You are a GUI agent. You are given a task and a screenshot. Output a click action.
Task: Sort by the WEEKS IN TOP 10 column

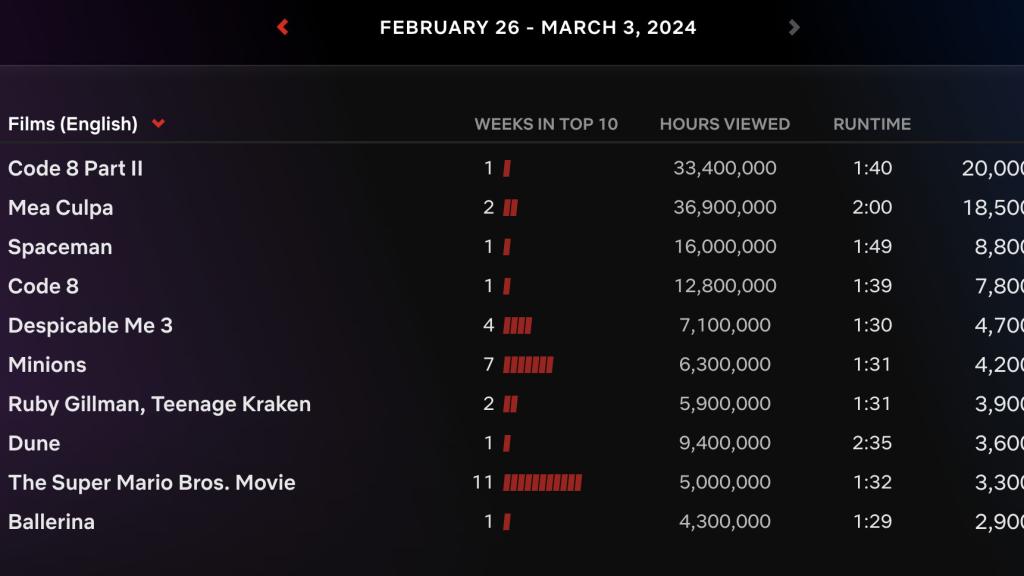tap(545, 124)
